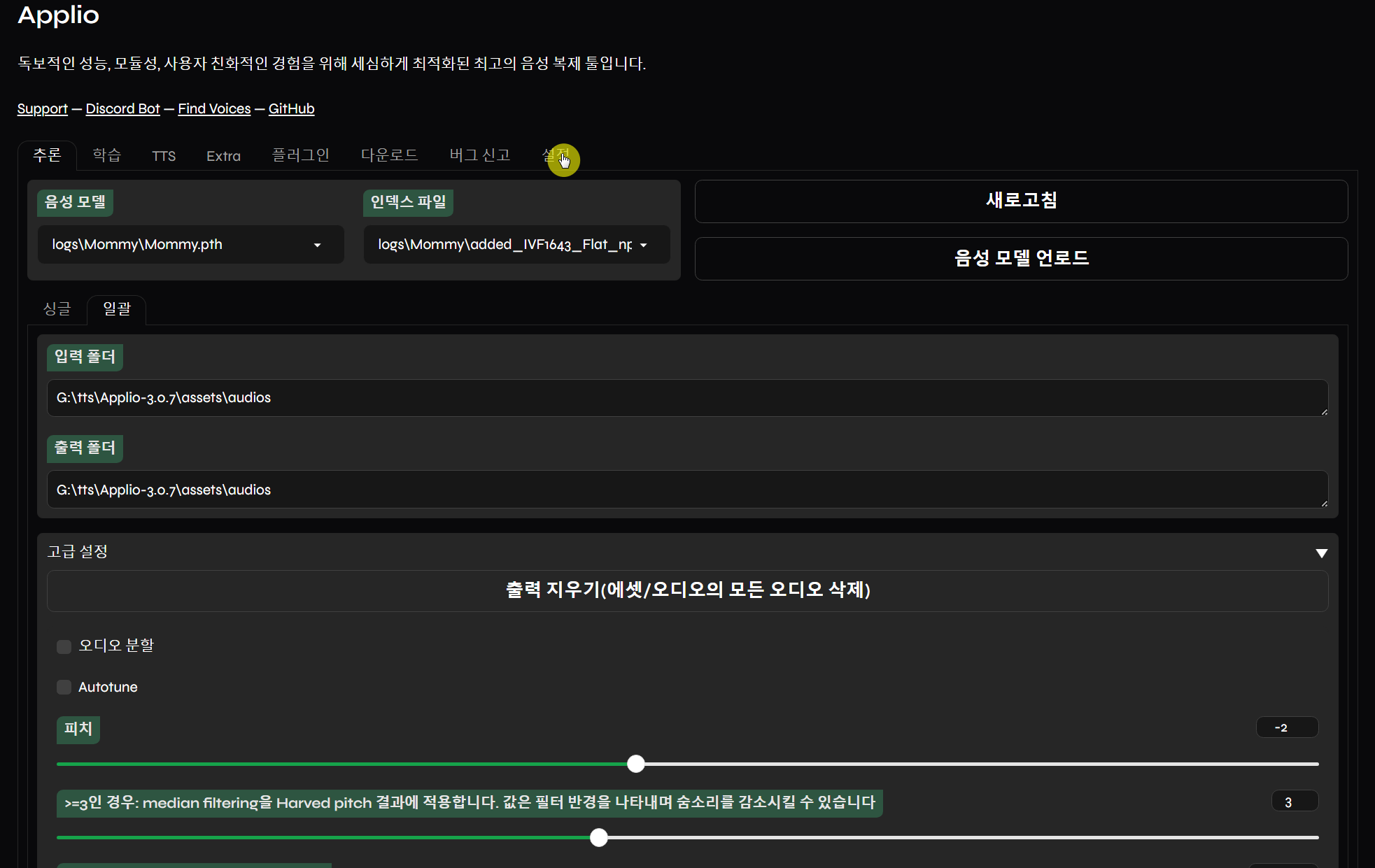The image size is (1375, 868).
Task: Switch to the 학습 tab
Action: pyautogui.click(x=107, y=155)
